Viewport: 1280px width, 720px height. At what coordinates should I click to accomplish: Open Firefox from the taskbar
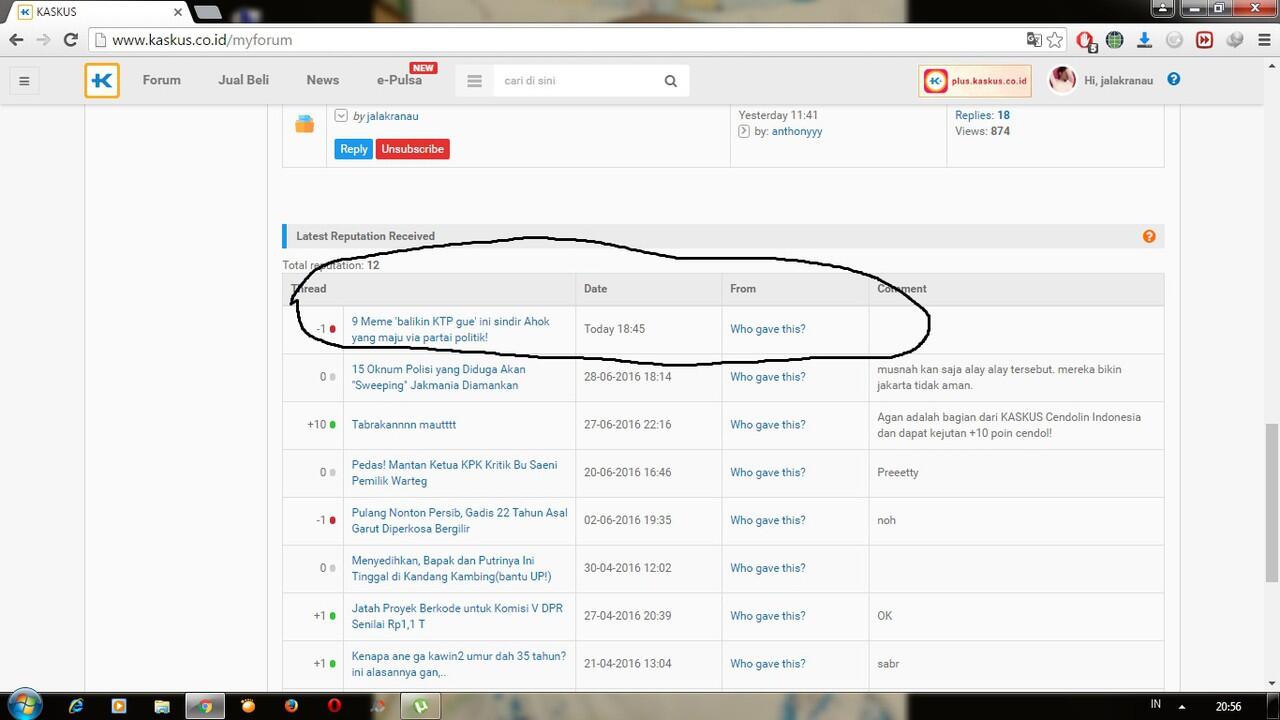(x=291, y=706)
